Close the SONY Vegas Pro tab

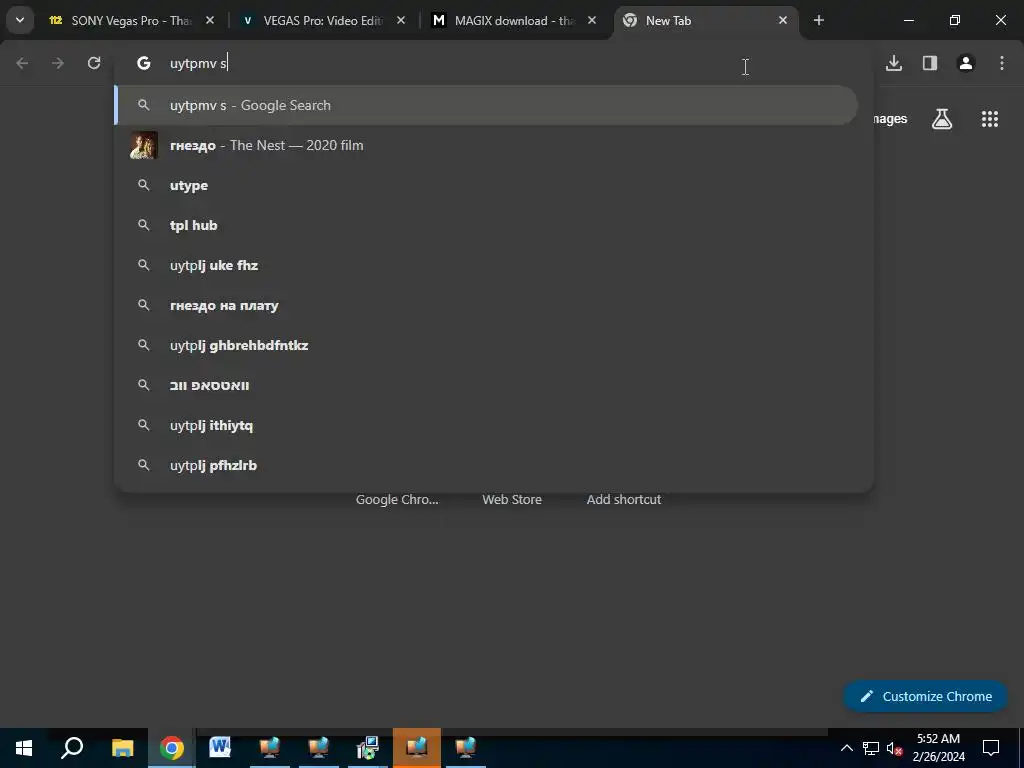click(x=210, y=21)
